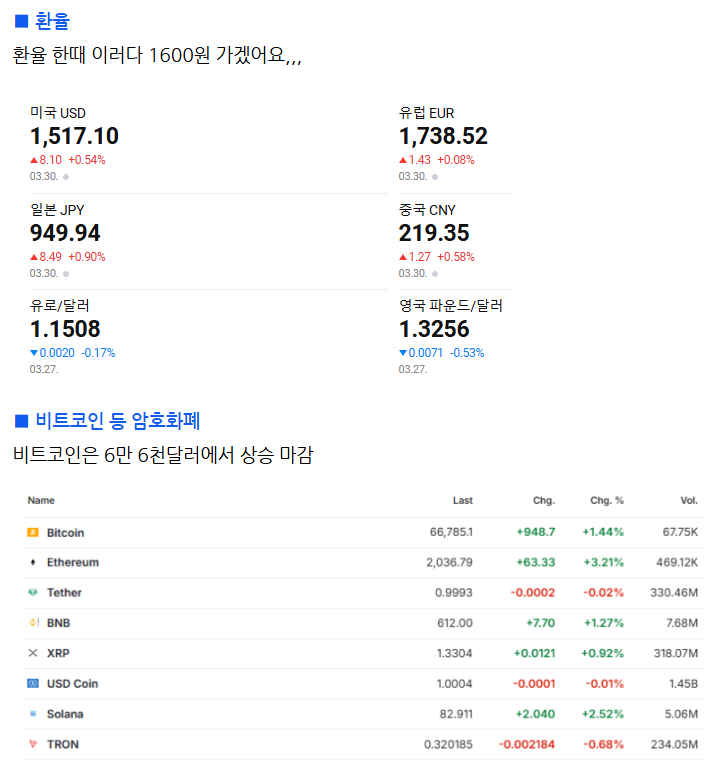Sort by Last price column header
Image resolution: width=709 pixels, height=766 pixels.
click(462, 500)
